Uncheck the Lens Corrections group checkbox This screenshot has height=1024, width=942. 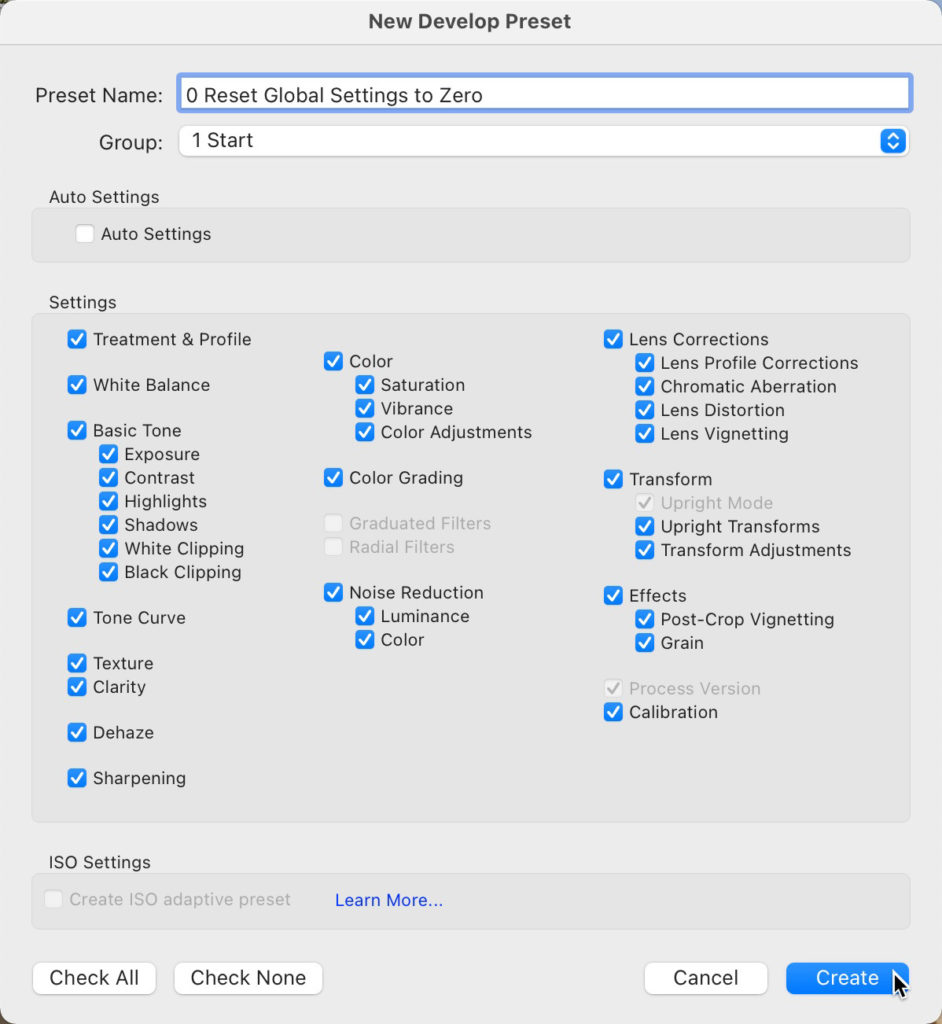pyautogui.click(x=613, y=340)
